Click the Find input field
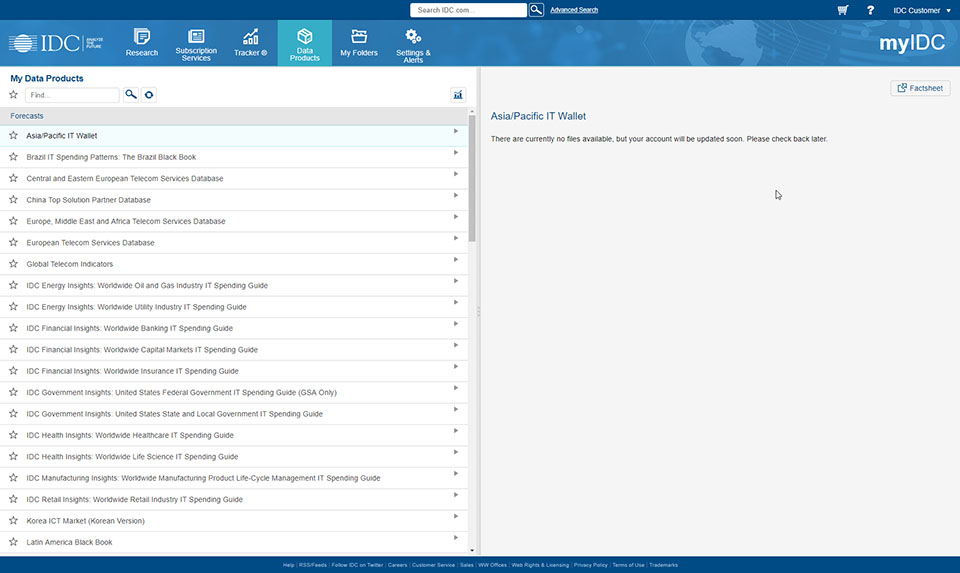Viewport: 960px width, 573px height. 72,95
